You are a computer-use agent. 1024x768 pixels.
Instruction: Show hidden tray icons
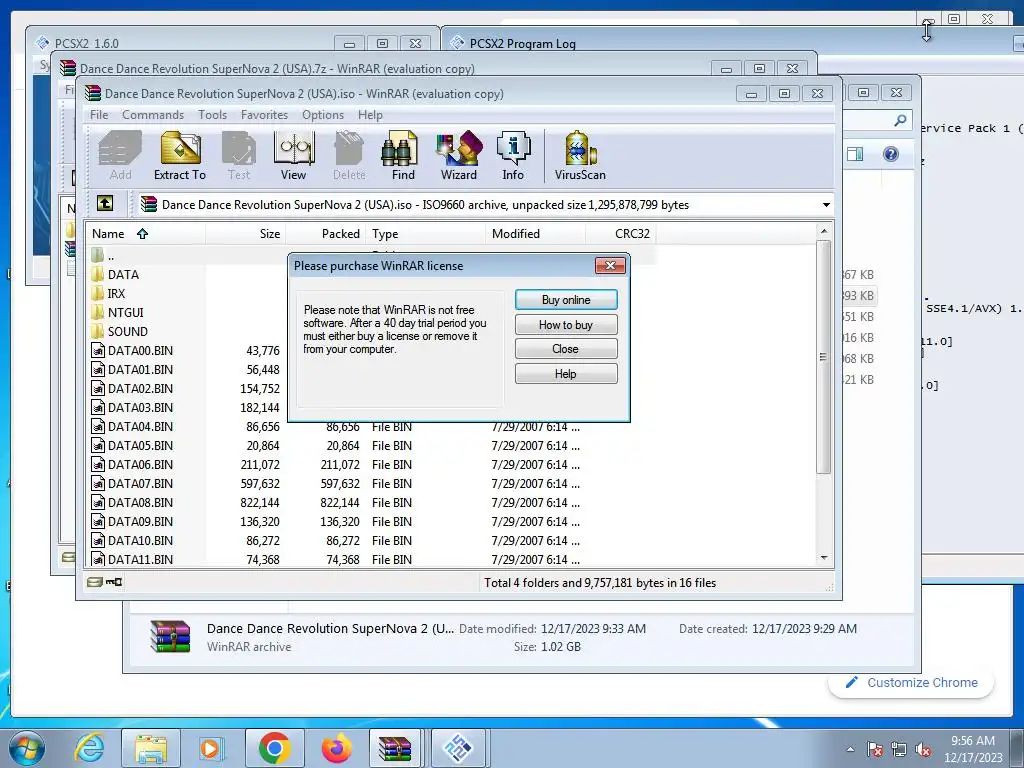point(850,749)
